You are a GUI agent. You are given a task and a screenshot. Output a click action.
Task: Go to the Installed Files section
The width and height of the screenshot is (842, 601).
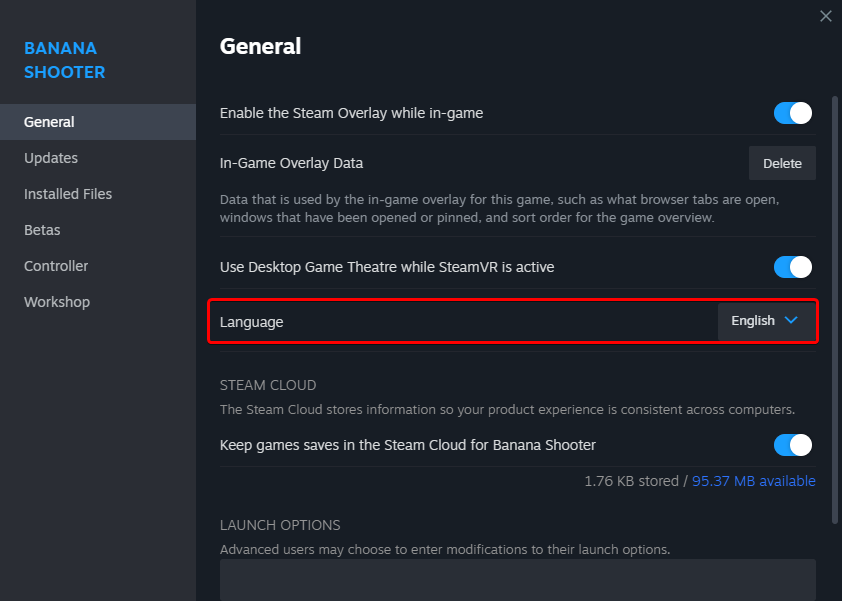point(68,194)
